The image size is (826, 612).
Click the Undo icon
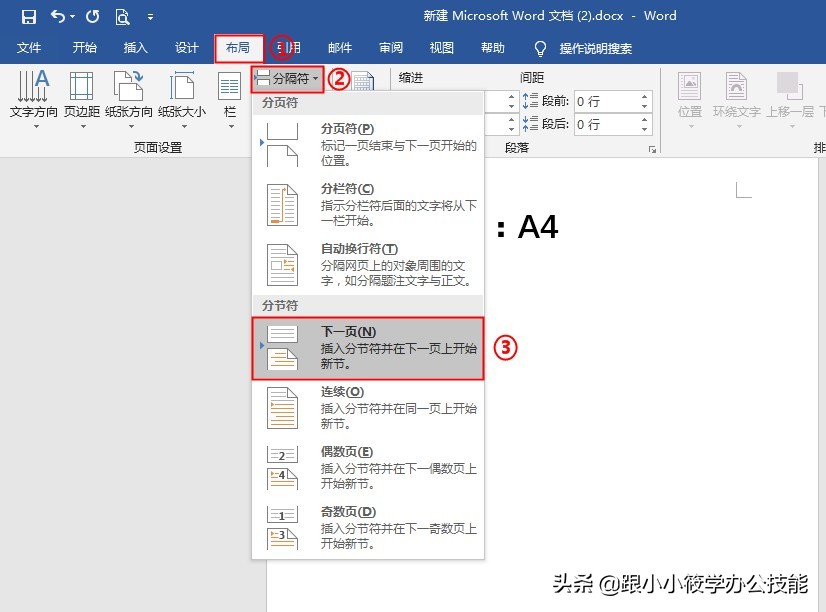pyautogui.click(x=55, y=16)
